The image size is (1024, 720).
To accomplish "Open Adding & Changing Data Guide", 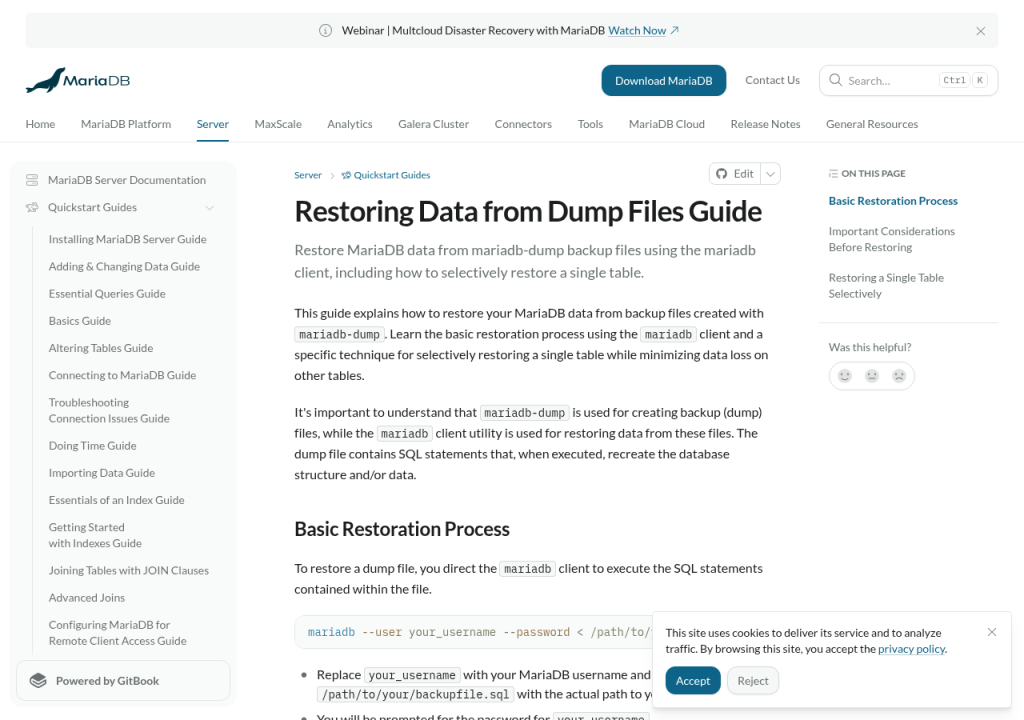I will [x=124, y=267].
